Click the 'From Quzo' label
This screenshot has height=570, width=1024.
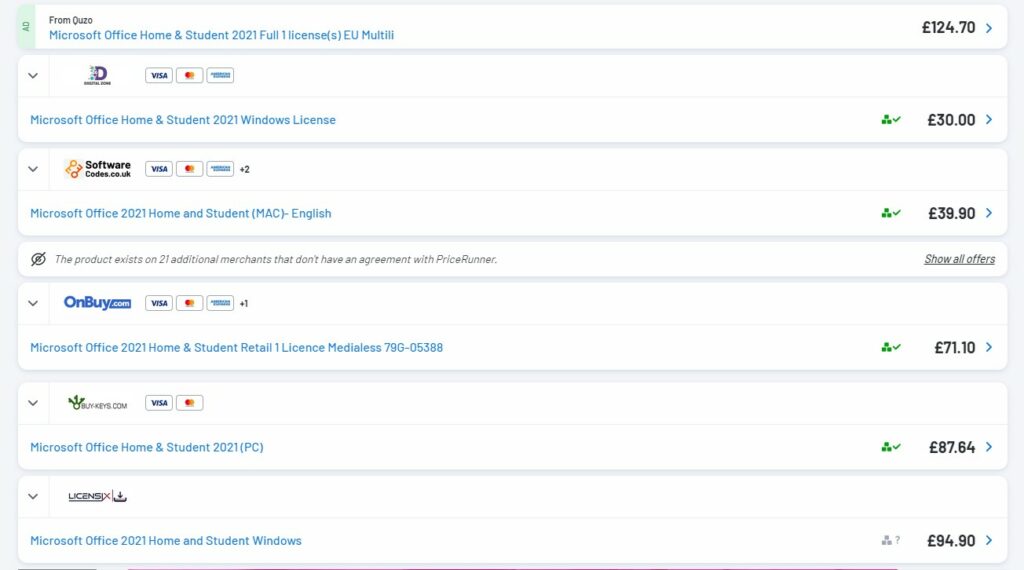coord(71,20)
